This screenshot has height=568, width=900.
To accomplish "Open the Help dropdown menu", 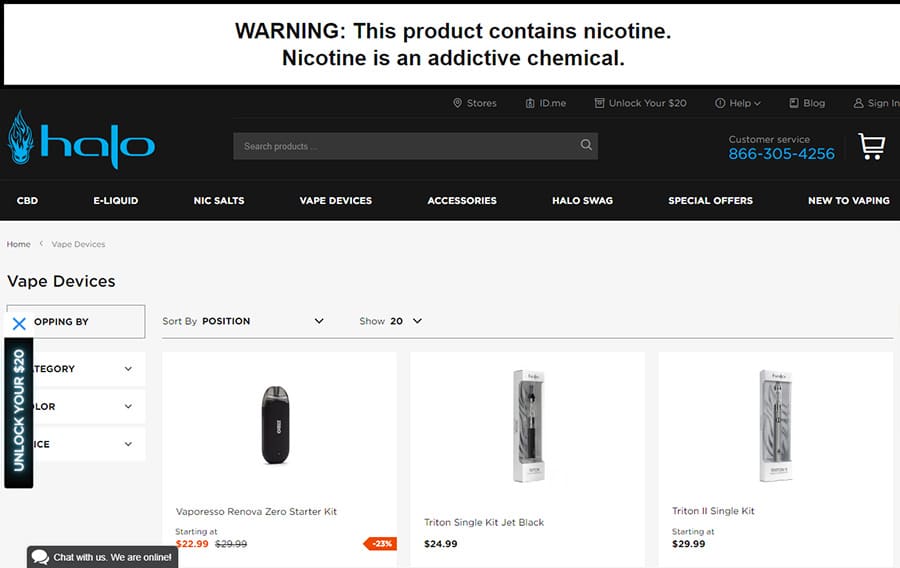I will click(x=738, y=103).
